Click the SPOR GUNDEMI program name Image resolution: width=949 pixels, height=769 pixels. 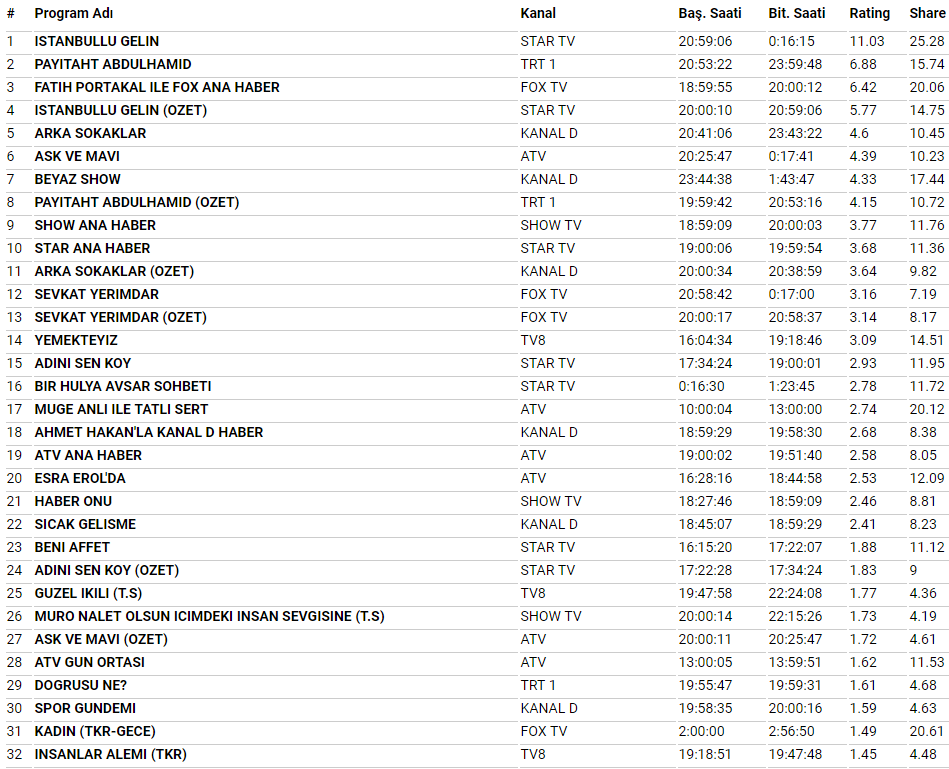point(85,708)
